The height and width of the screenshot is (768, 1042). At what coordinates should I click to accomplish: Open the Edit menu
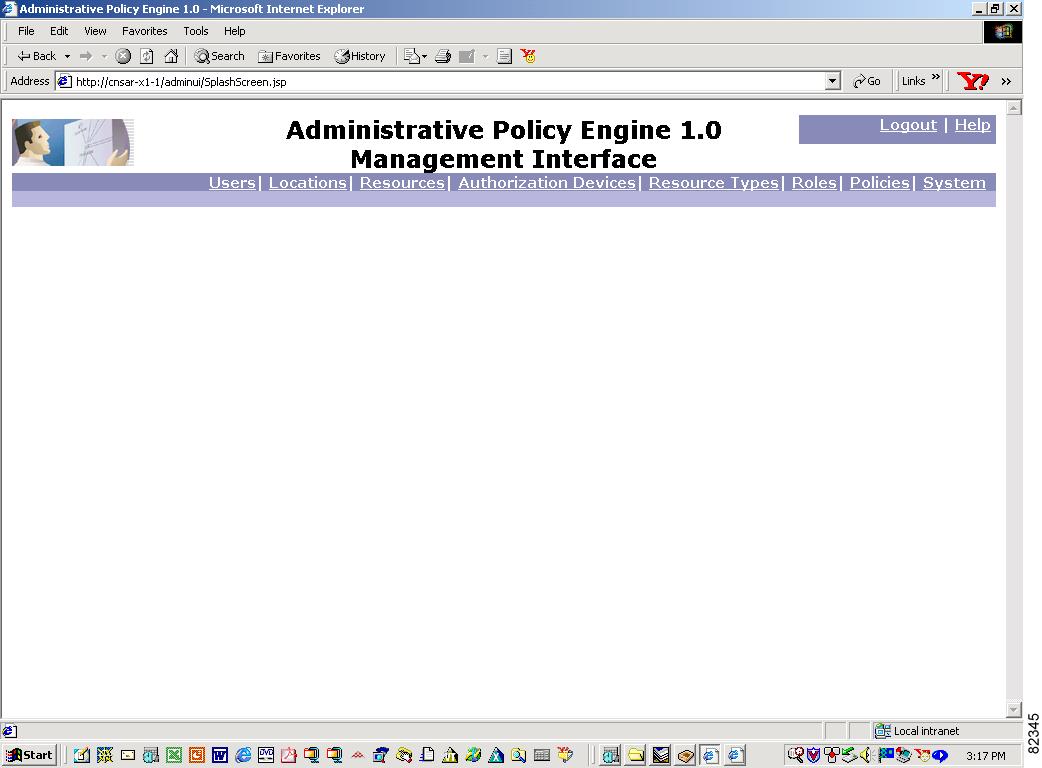(59, 31)
